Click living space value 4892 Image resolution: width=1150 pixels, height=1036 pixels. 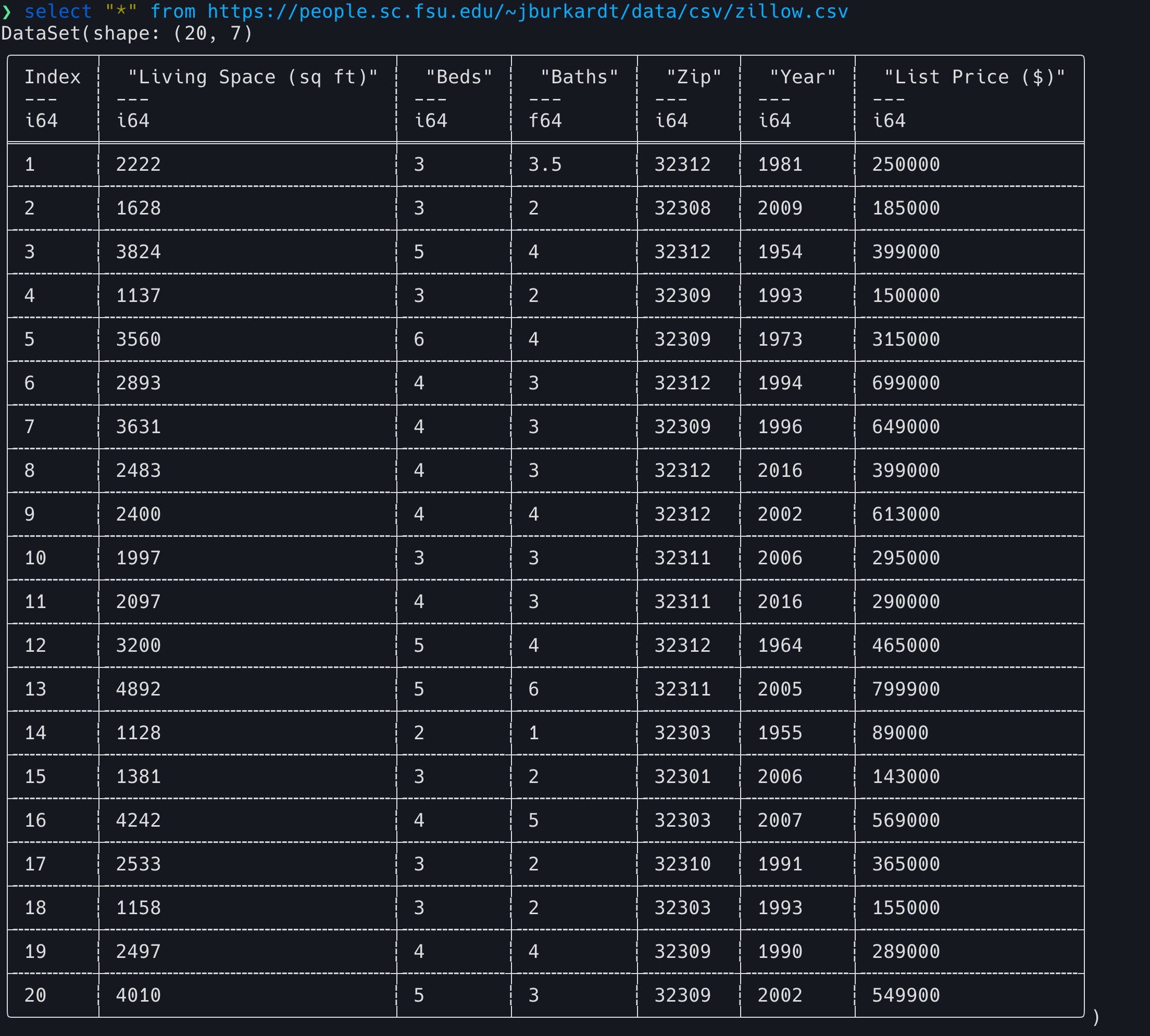pyautogui.click(x=139, y=689)
